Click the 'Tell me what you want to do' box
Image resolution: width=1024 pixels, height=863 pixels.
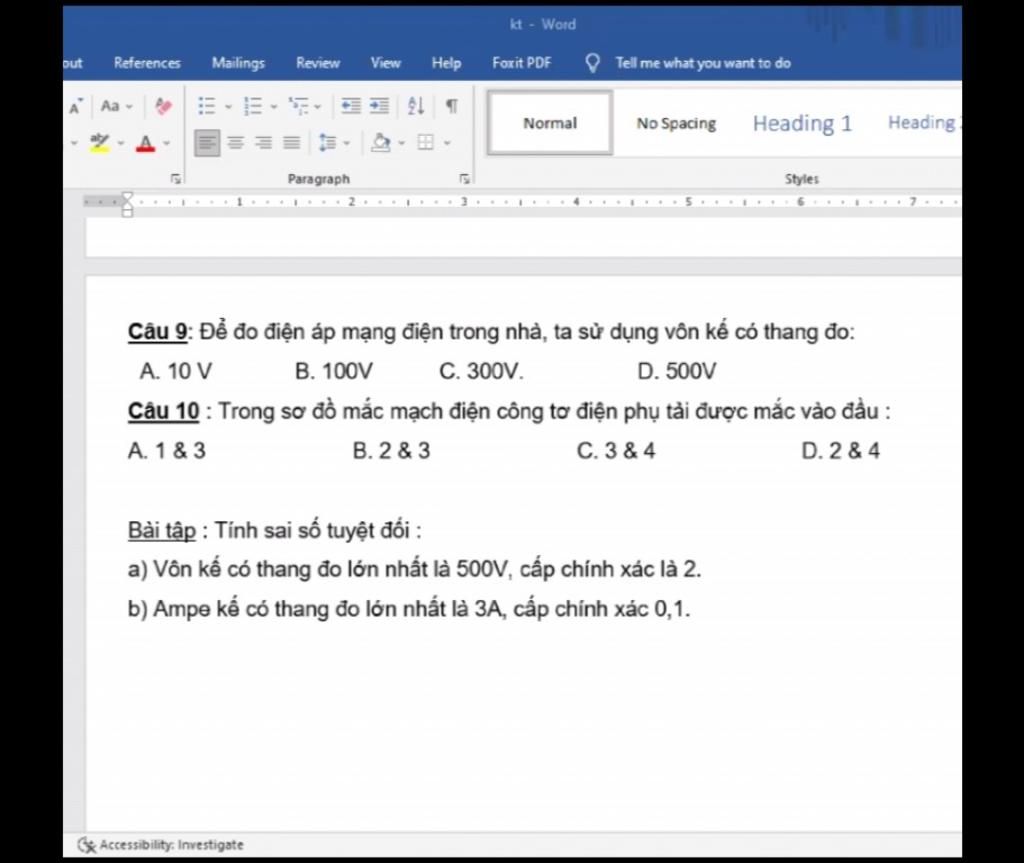pos(703,63)
